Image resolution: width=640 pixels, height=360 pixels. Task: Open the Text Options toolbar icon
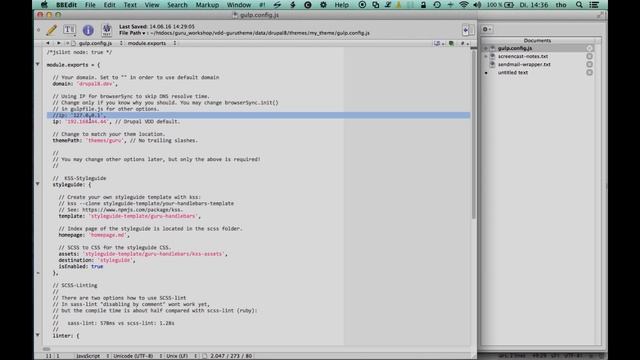coord(69,29)
